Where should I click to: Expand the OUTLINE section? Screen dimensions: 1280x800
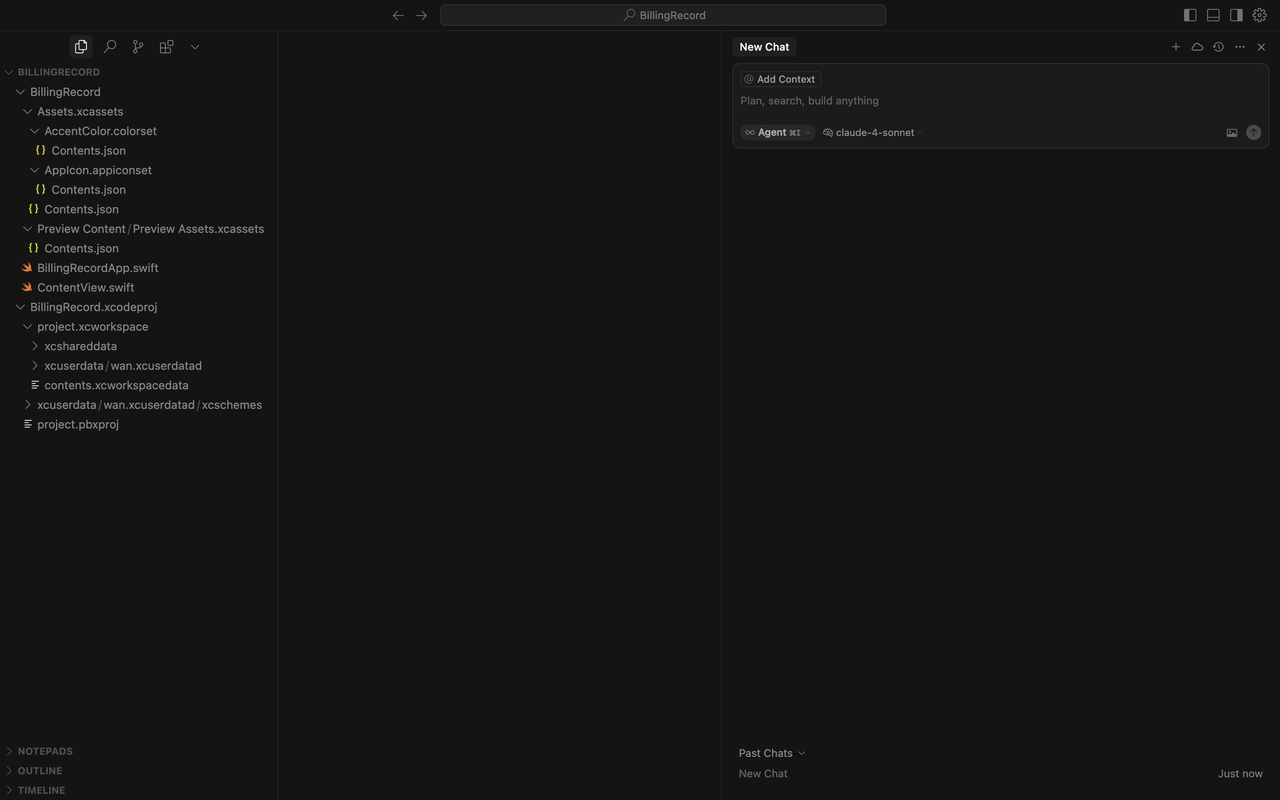coord(140,771)
